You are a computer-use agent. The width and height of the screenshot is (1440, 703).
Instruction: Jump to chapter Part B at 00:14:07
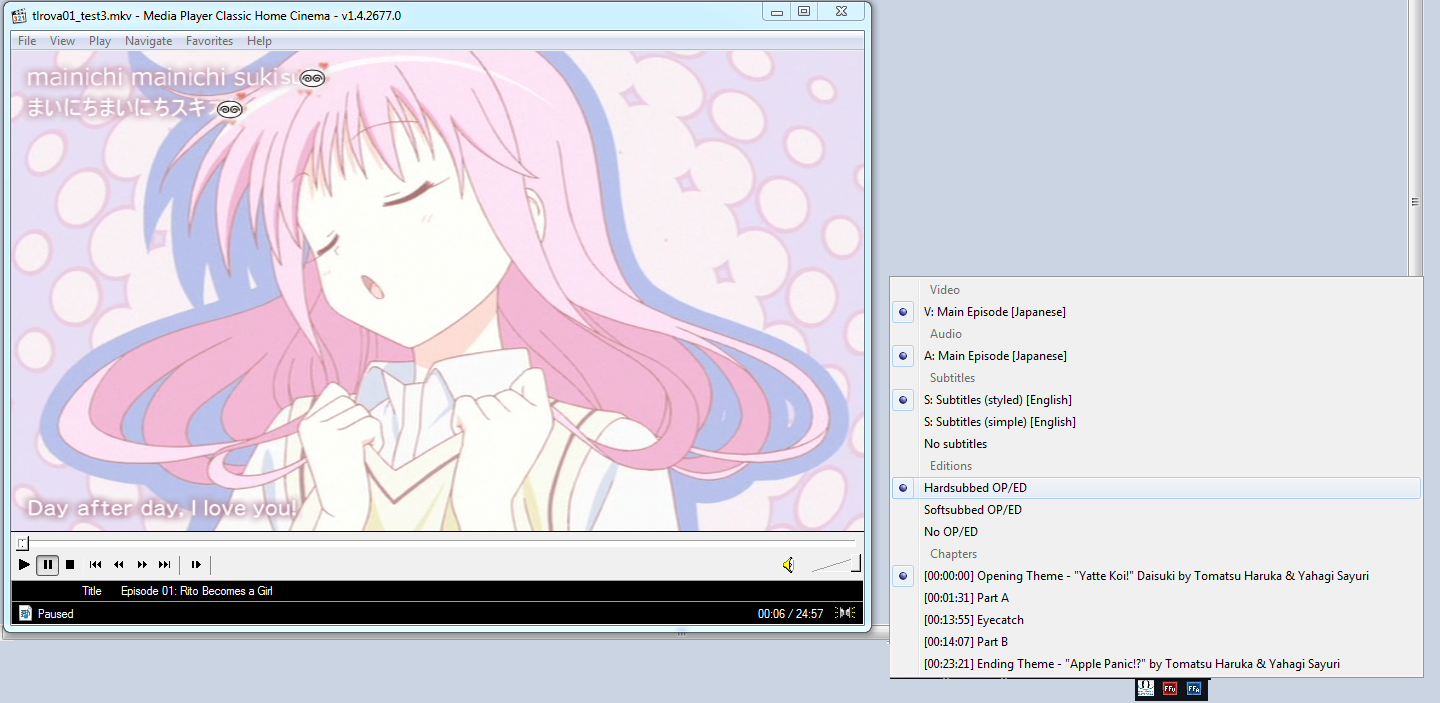[x=1156, y=642]
